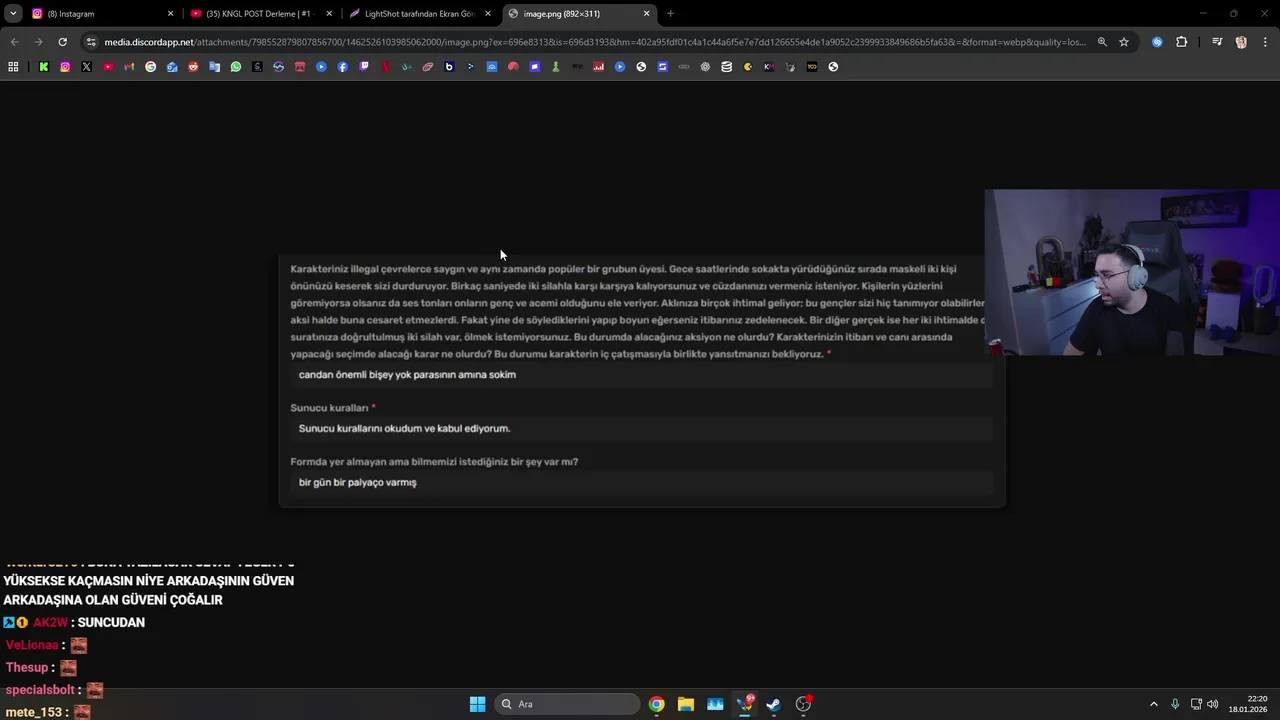Click the Shazam extension icon
Viewport: 1280px width, 720px height.
(1157, 42)
